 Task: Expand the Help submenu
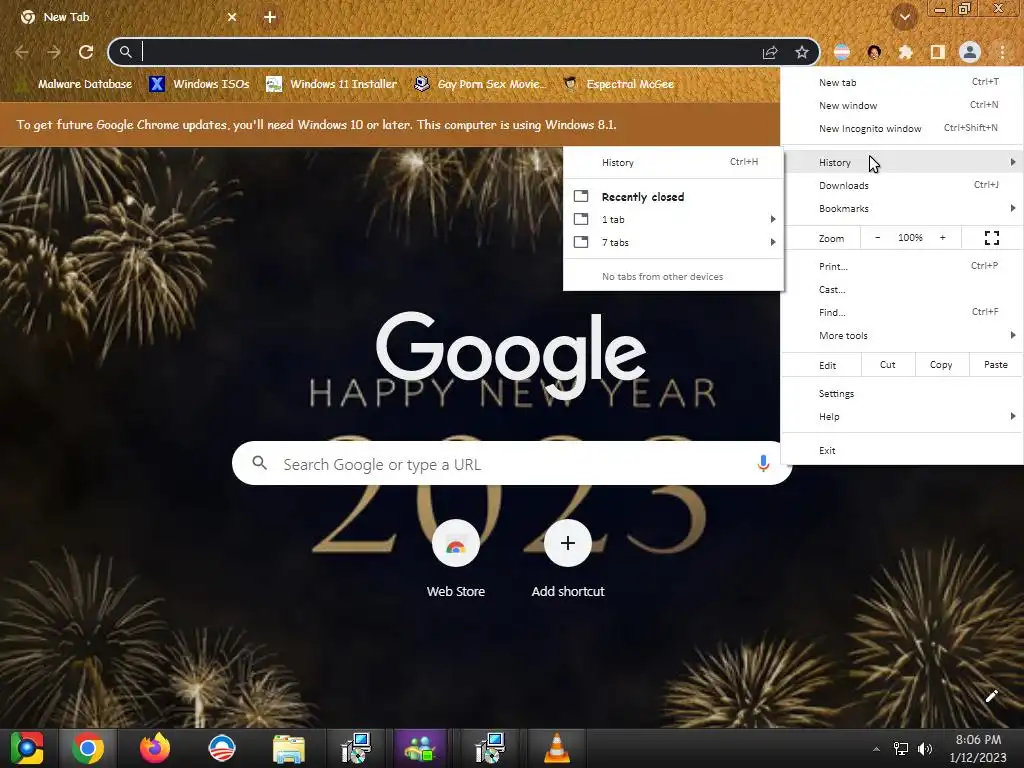click(901, 417)
